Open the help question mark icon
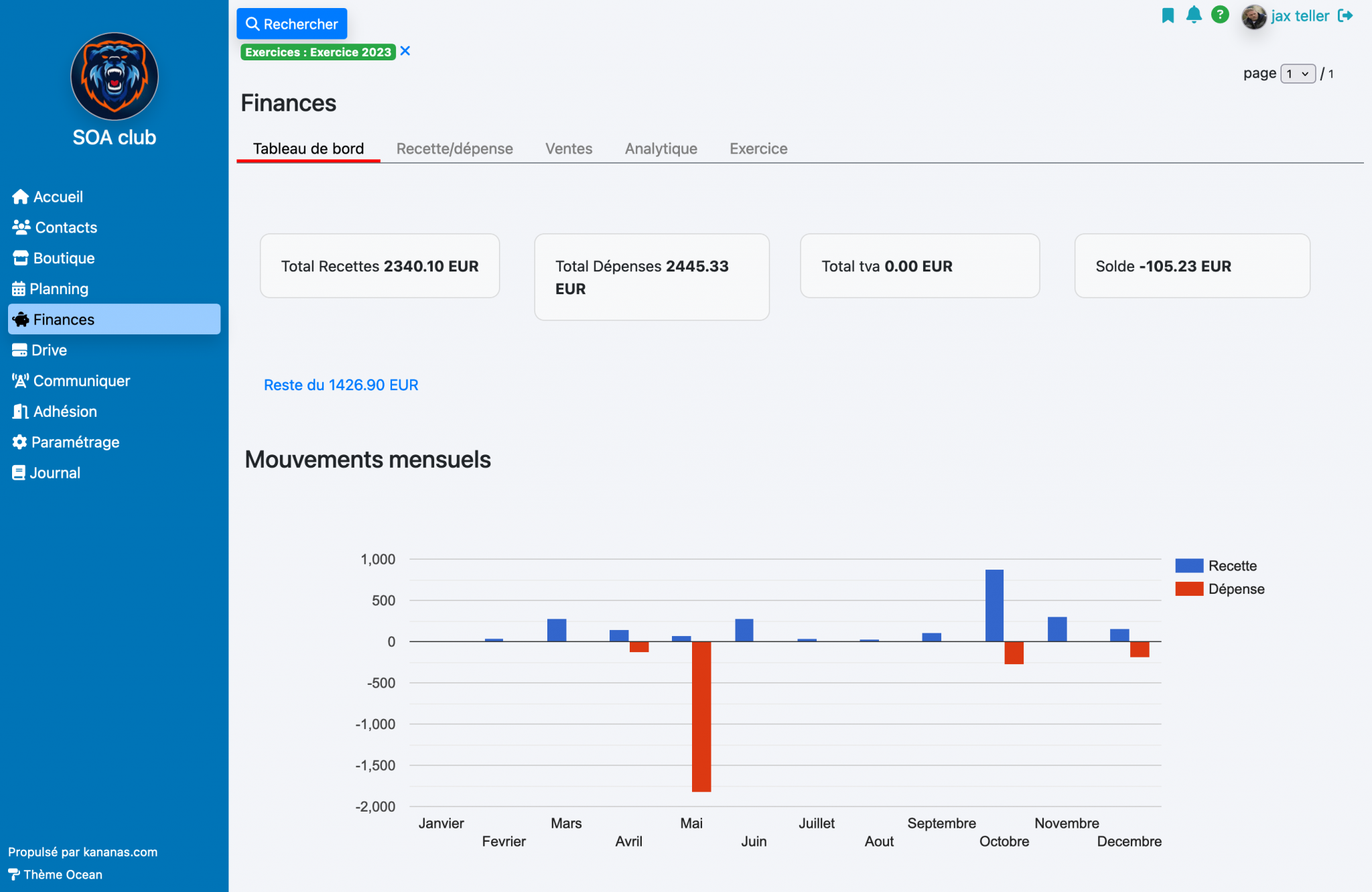Image resolution: width=1372 pixels, height=892 pixels. click(1220, 15)
